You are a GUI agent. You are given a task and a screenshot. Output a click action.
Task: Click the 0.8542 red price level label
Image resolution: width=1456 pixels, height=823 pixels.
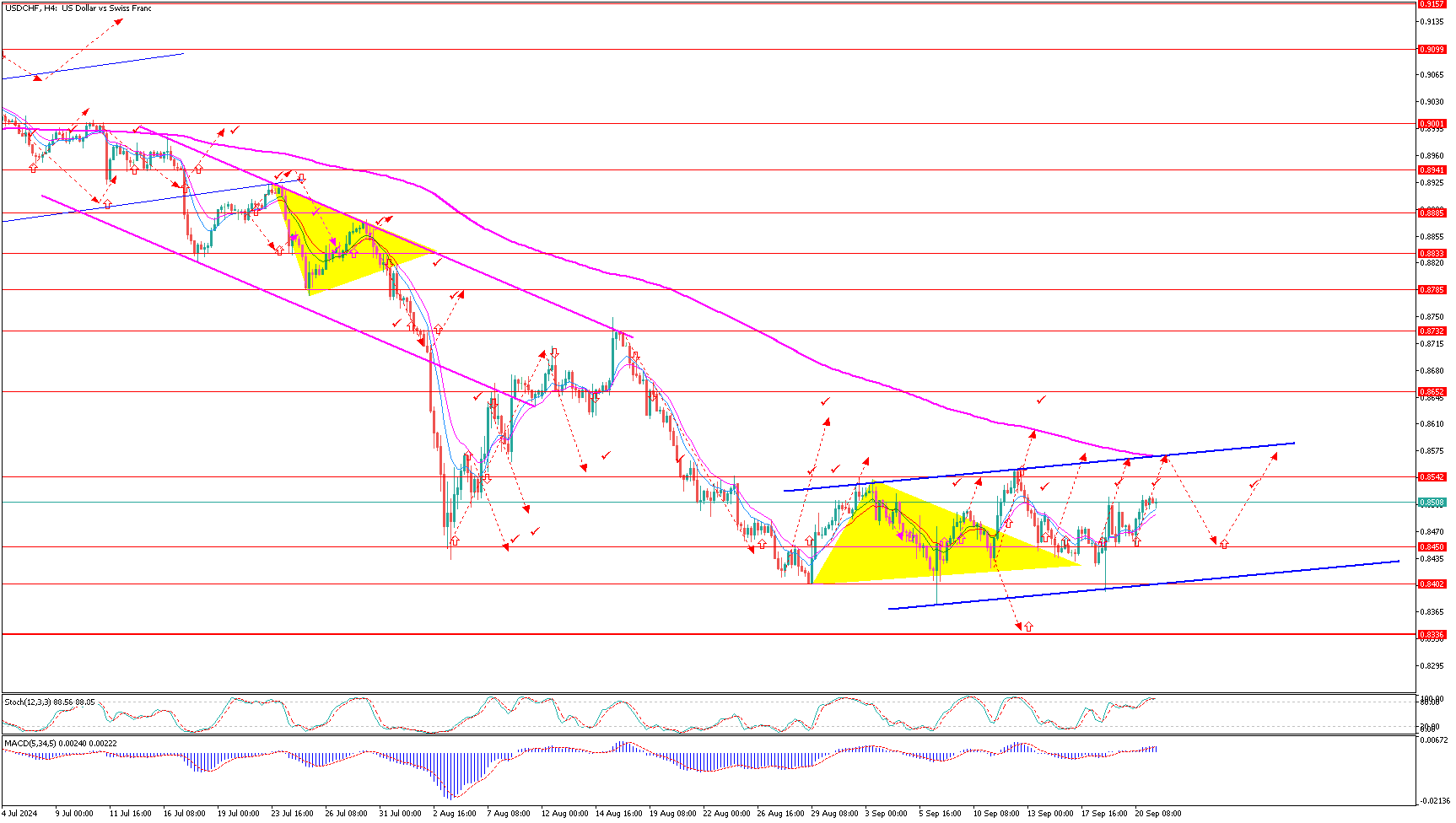pyautogui.click(x=1432, y=477)
